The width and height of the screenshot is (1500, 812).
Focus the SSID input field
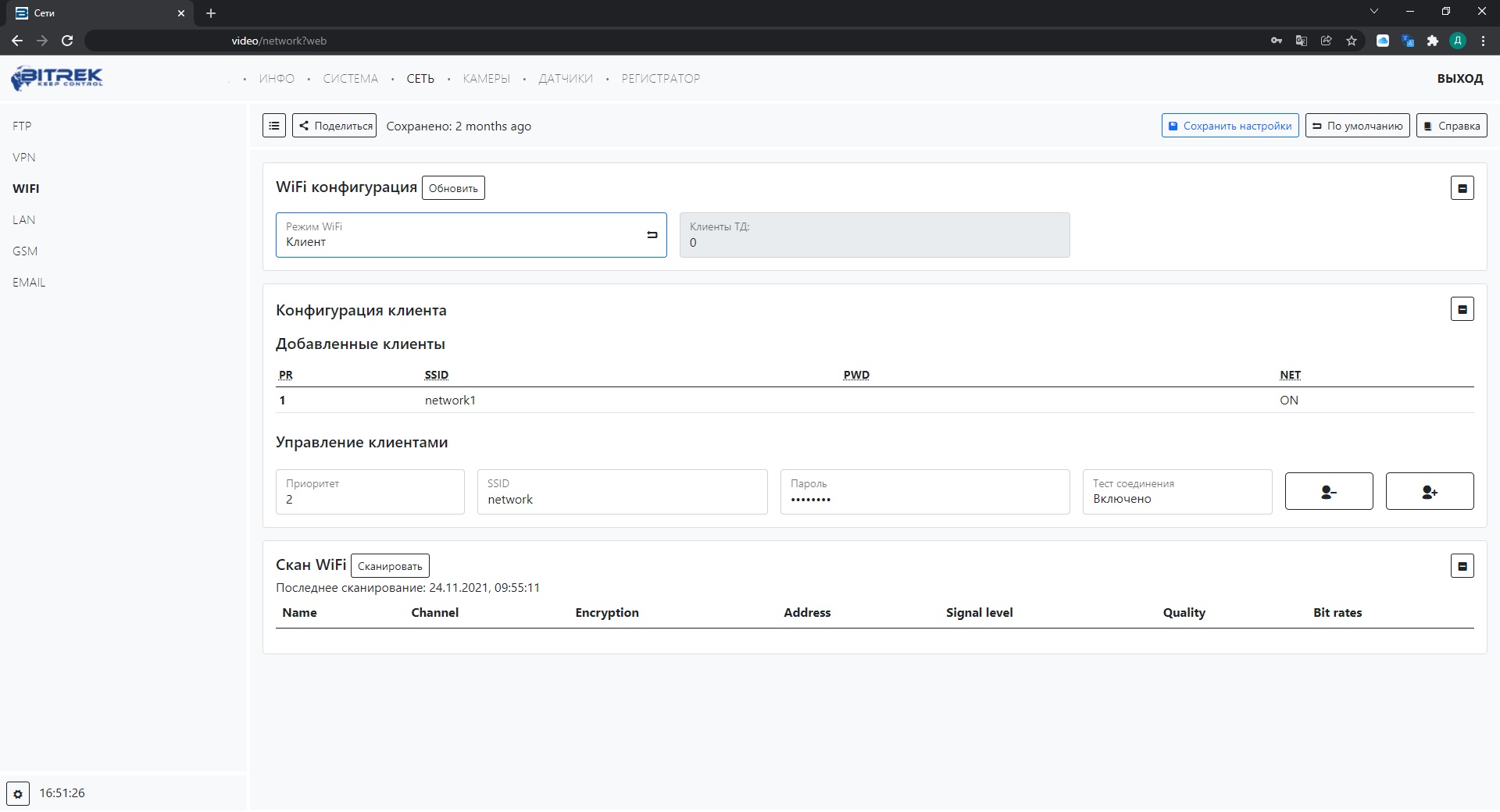coord(622,499)
